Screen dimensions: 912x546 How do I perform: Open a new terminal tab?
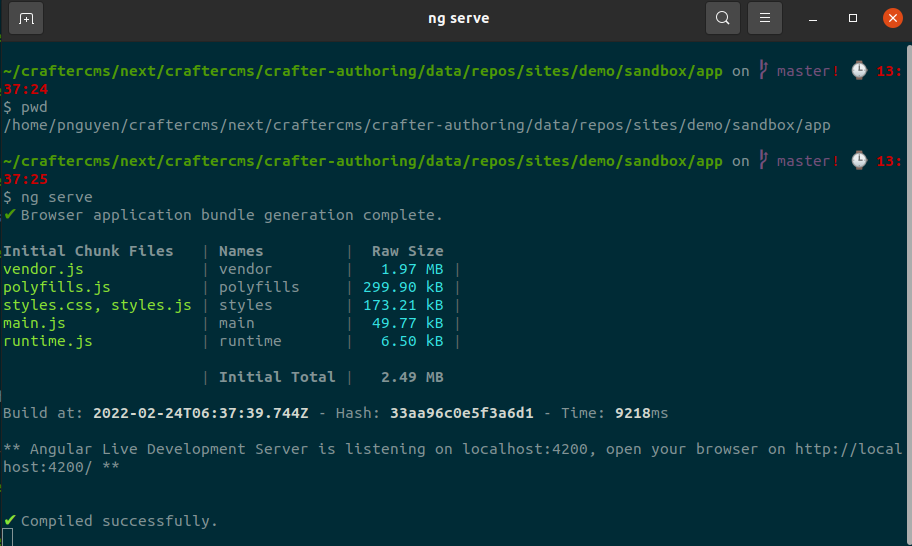(26, 18)
